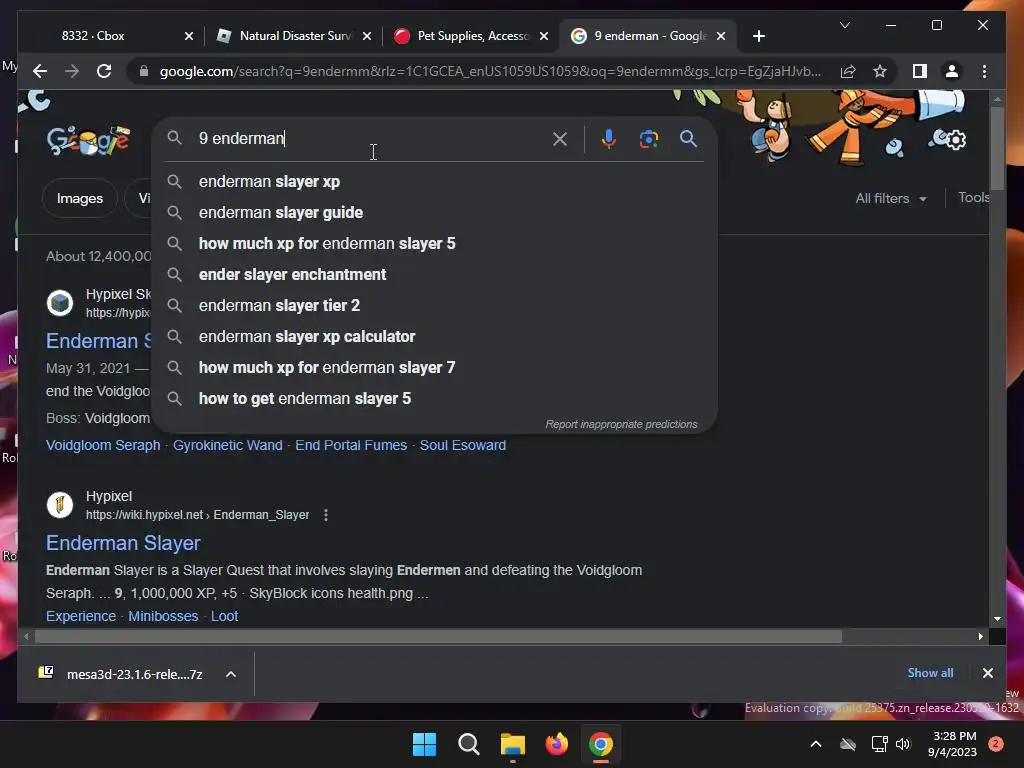Open the Experience sitelink
This screenshot has height=768, width=1024.
click(x=80, y=616)
